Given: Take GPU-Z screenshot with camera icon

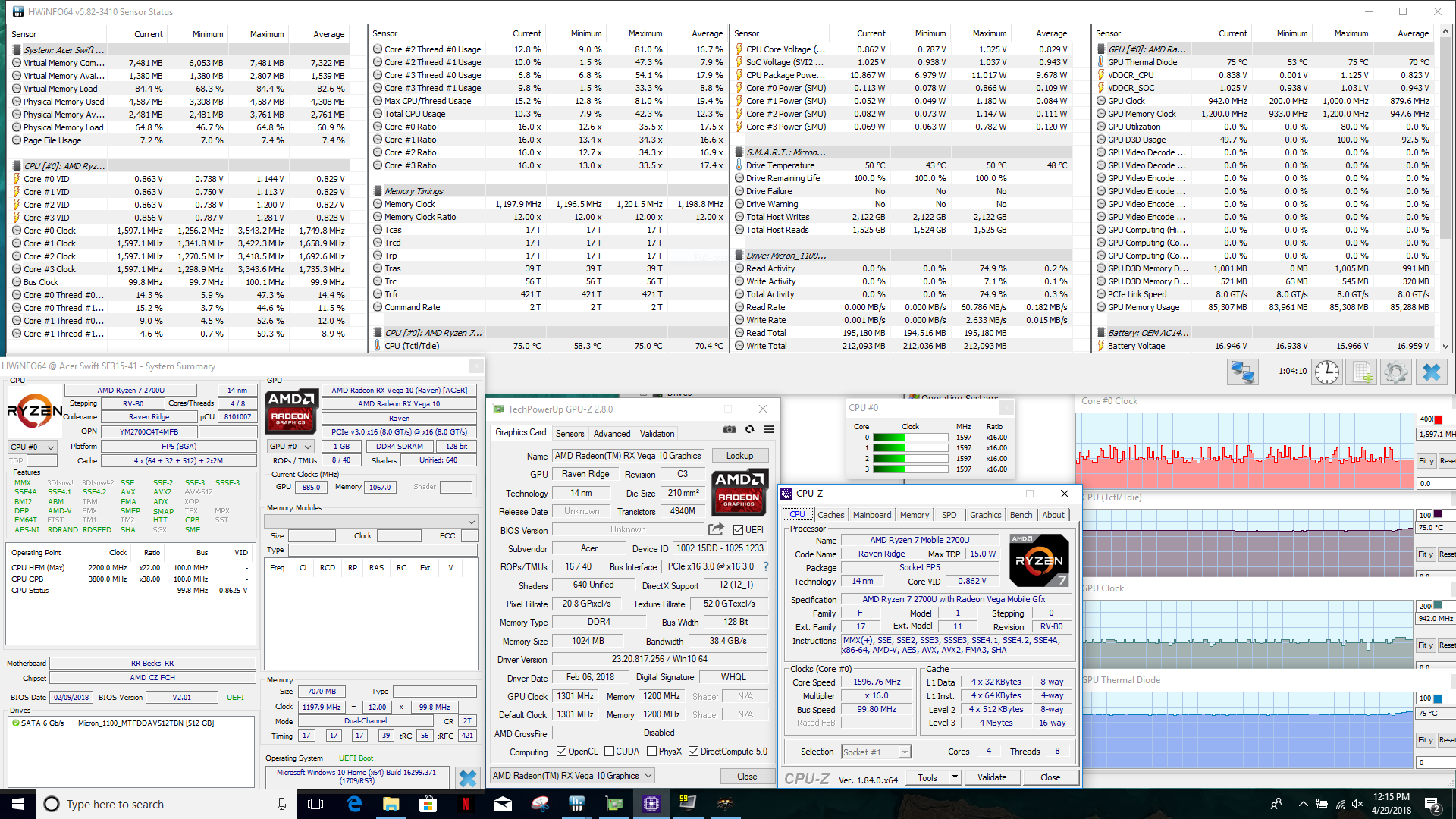Looking at the screenshot, I should [x=729, y=429].
